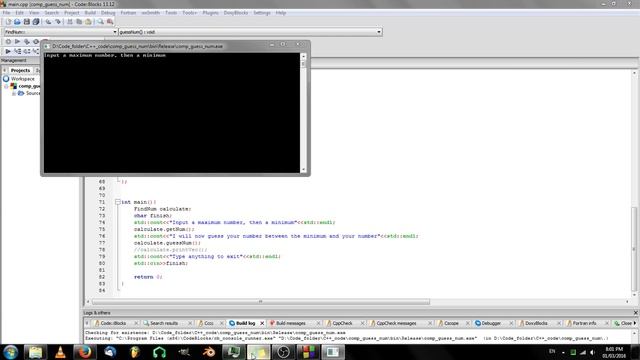Screen dimensions: 640x360
Task: Close the Build log tab
Action: click(x=262, y=323)
